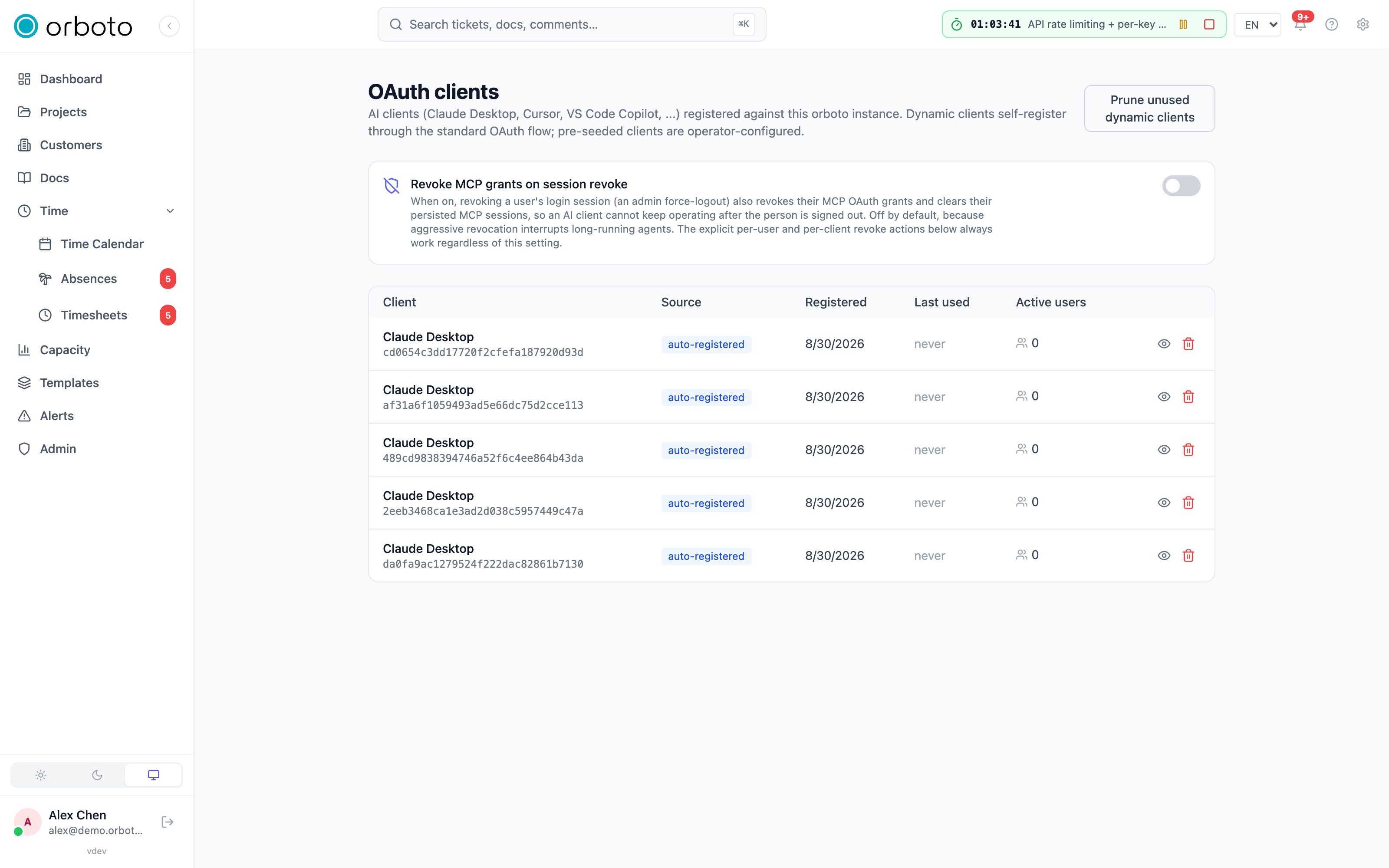Switch to light theme

pyautogui.click(x=40, y=775)
